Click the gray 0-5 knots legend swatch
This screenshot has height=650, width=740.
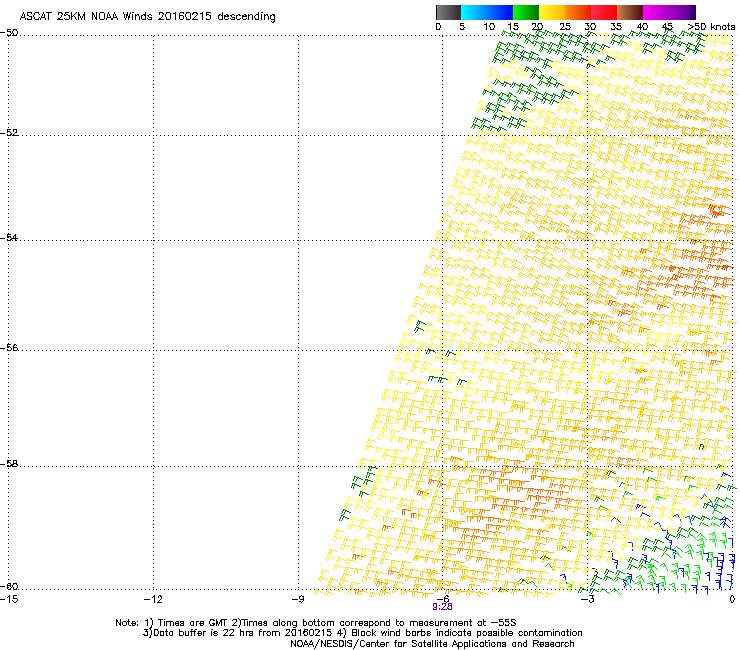tap(448, 12)
